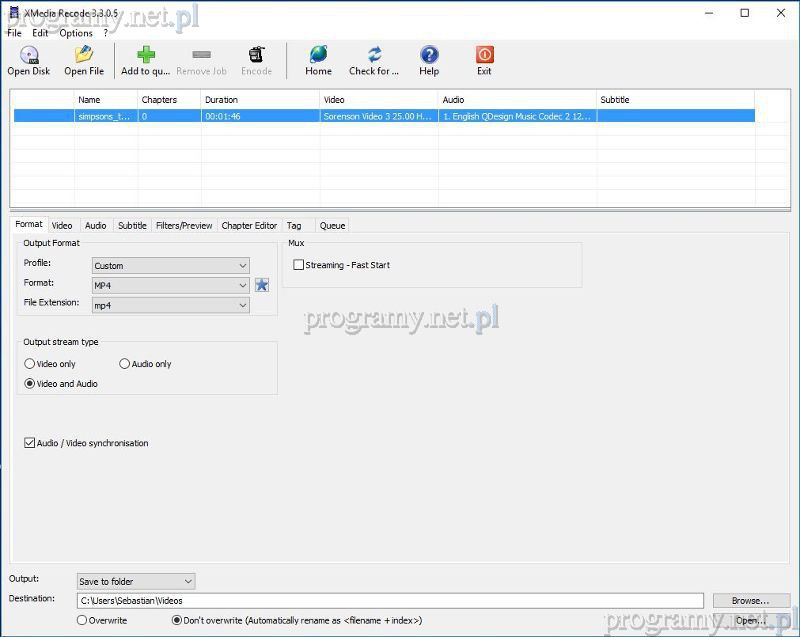Click the Home globe icon
This screenshot has width=800, height=637.
318,56
